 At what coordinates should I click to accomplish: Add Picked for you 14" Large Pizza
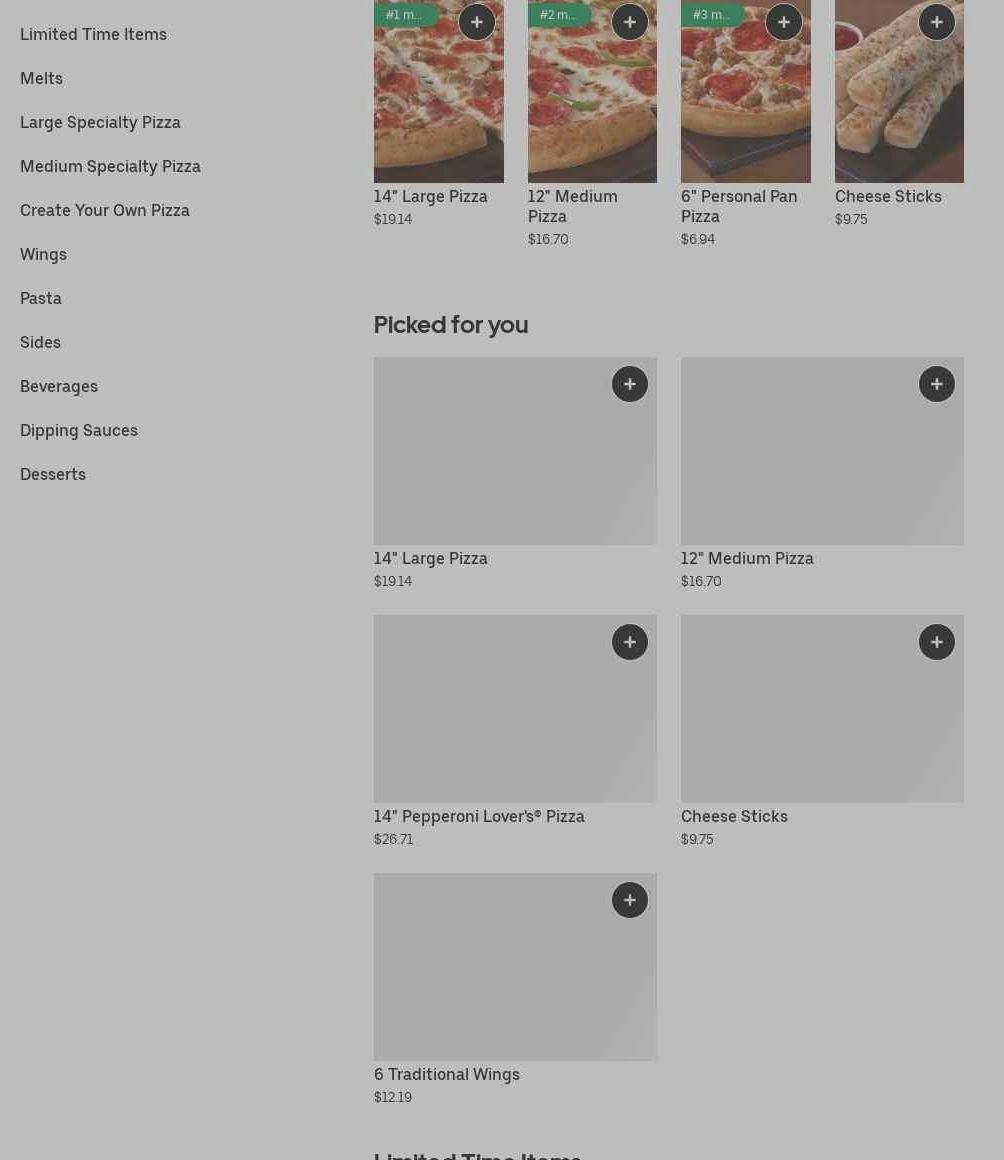(x=630, y=384)
